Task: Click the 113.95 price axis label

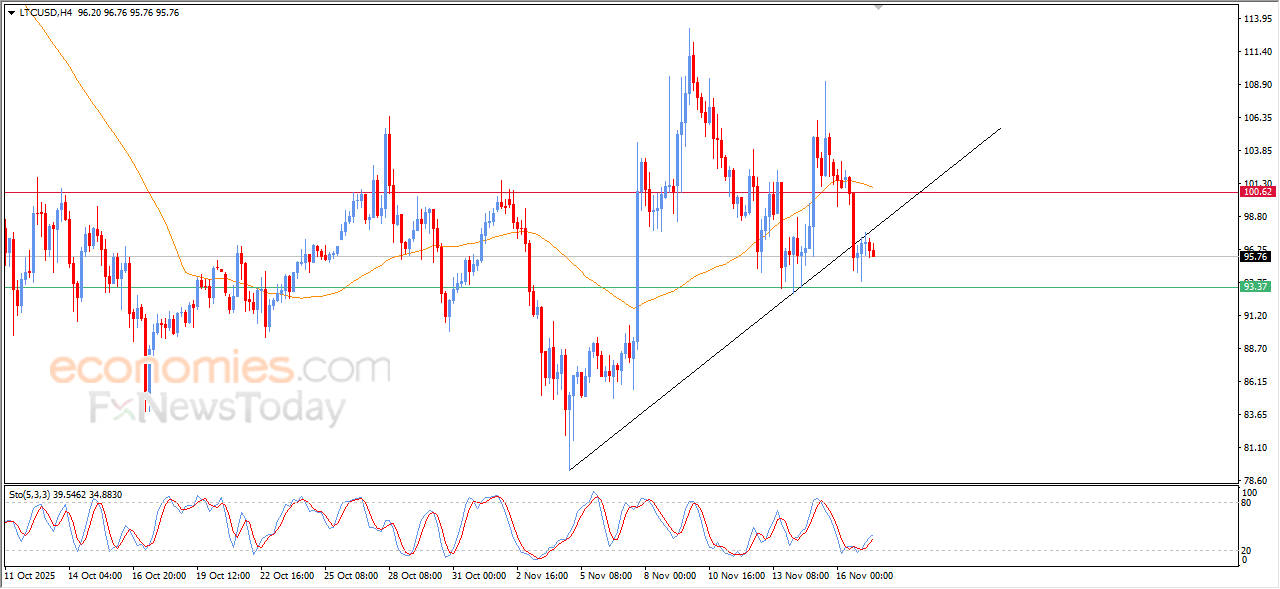Action: (1258, 19)
